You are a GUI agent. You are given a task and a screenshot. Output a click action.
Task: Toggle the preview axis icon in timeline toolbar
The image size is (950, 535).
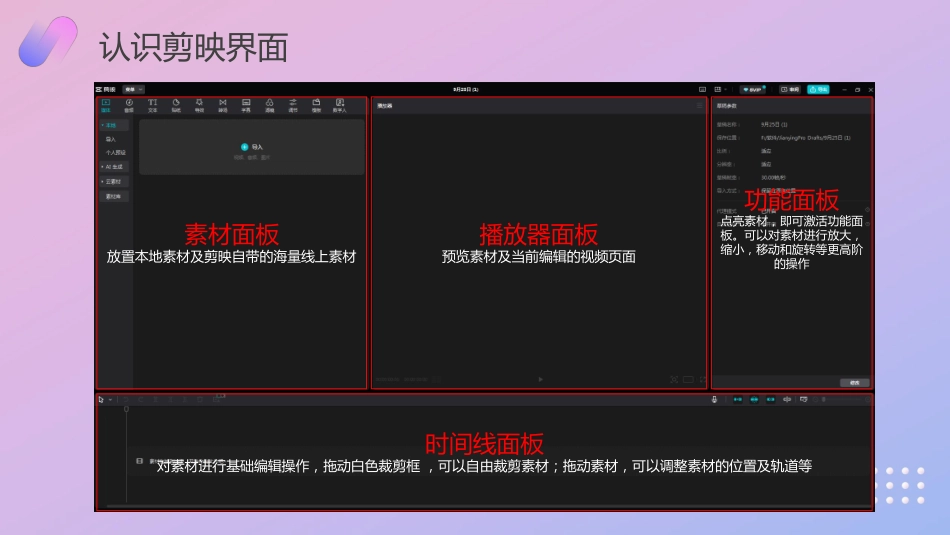pyautogui.click(x=787, y=399)
